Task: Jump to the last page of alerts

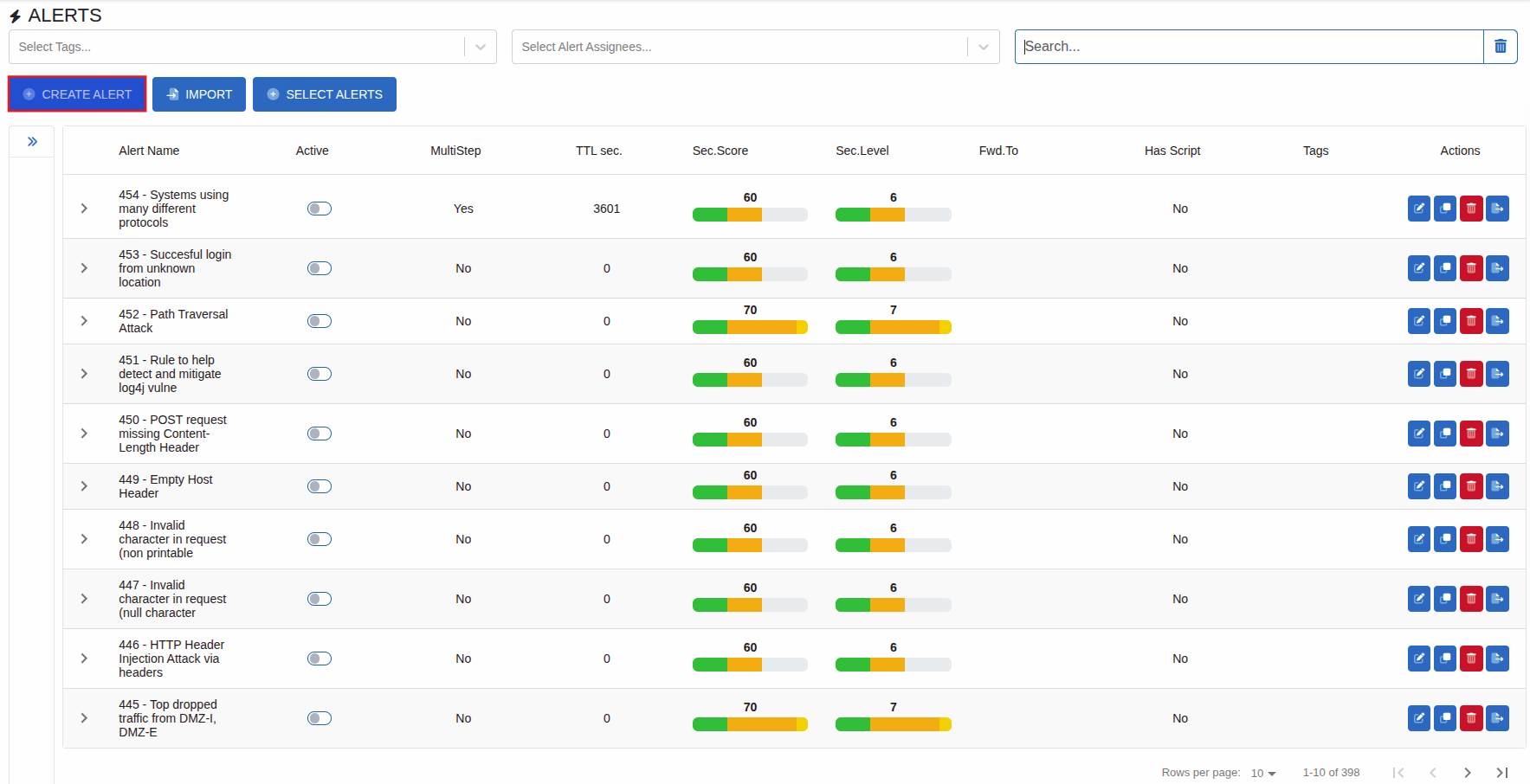Action: click(1502, 772)
